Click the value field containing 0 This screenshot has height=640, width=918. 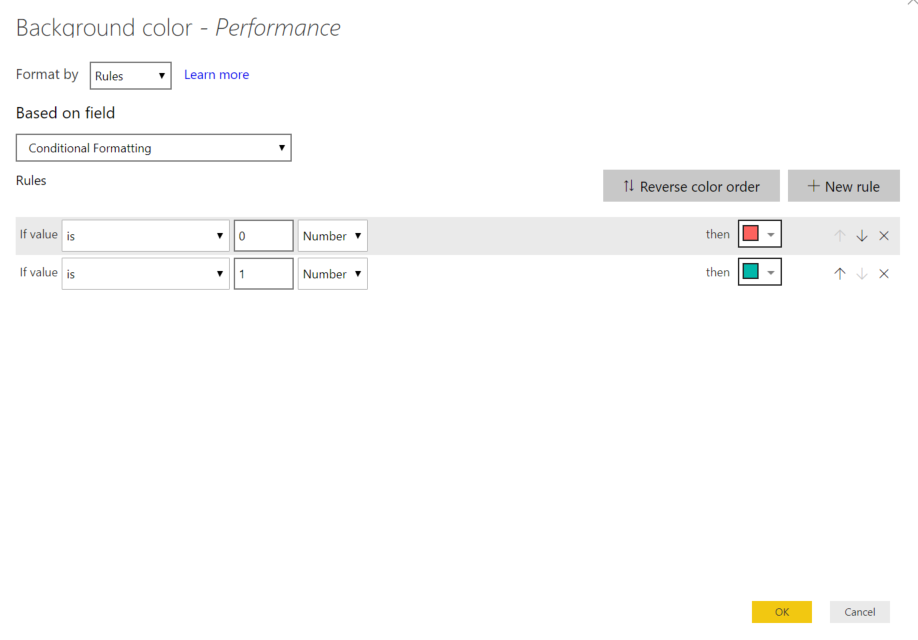263,235
